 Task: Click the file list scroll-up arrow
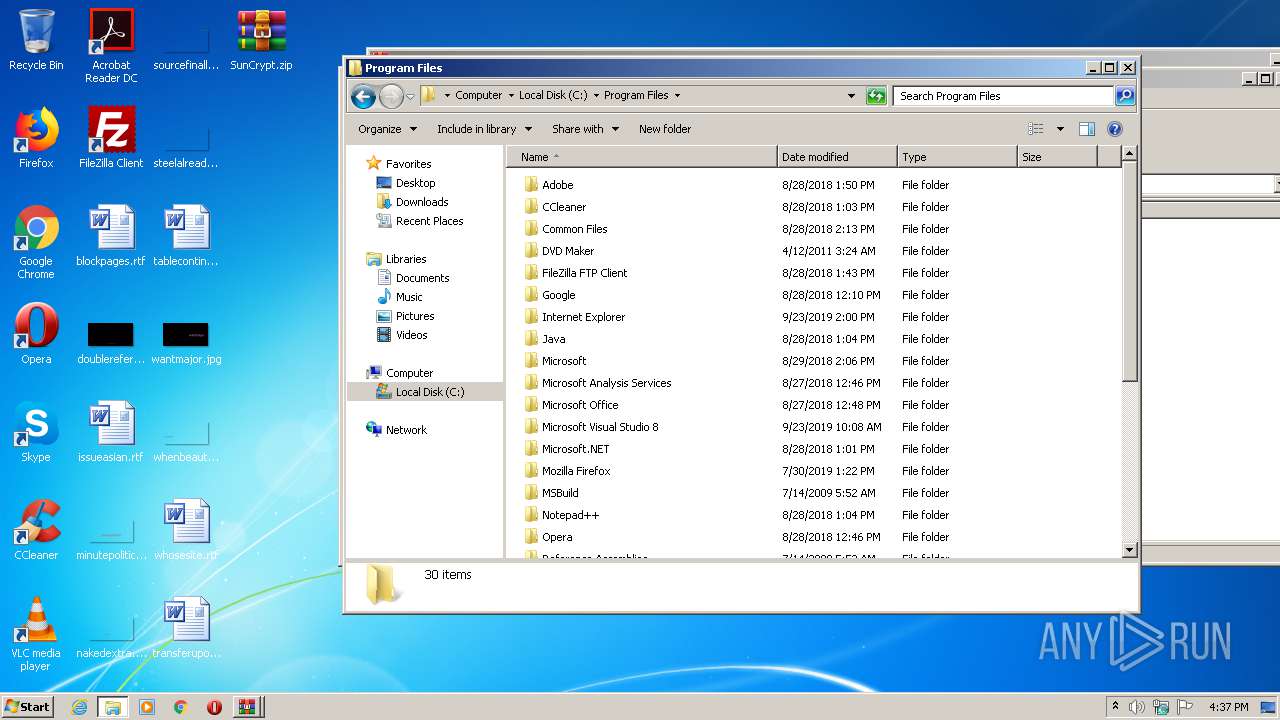coord(1129,154)
